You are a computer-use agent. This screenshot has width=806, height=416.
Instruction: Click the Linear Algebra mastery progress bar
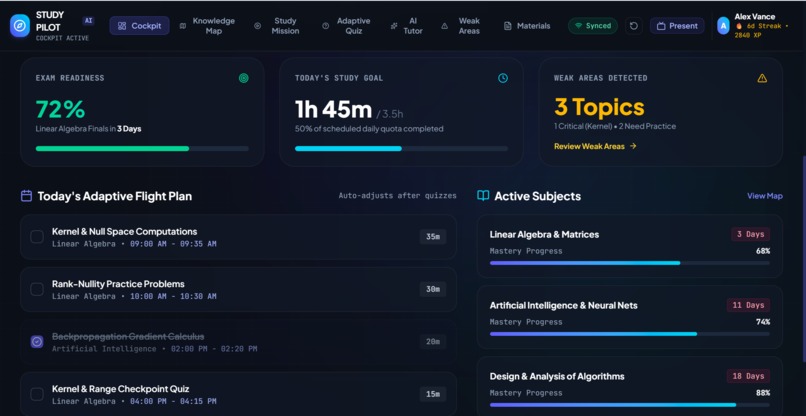(630, 263)
